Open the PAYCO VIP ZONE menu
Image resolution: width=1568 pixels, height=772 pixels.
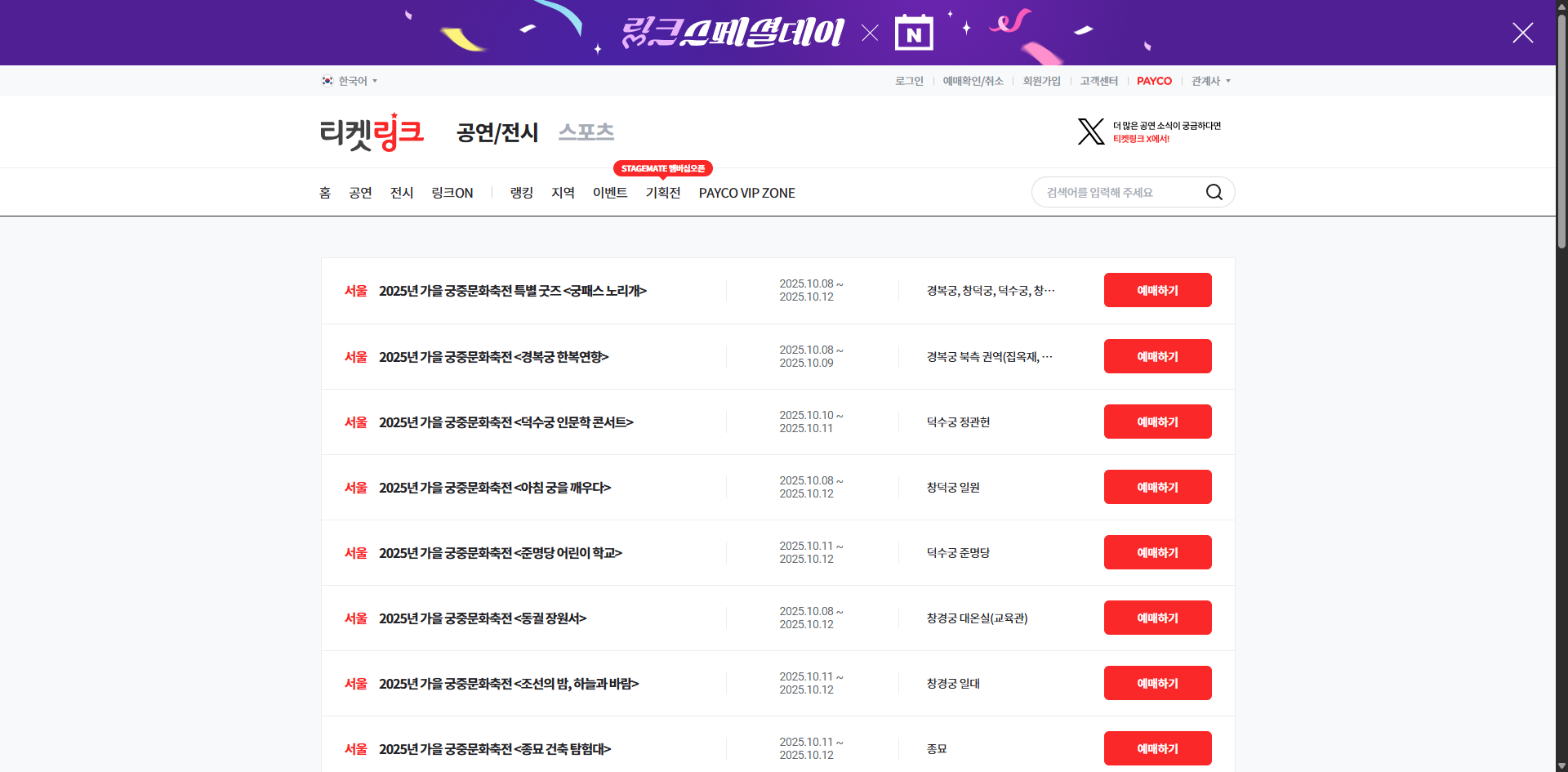[x=746, y=193]
